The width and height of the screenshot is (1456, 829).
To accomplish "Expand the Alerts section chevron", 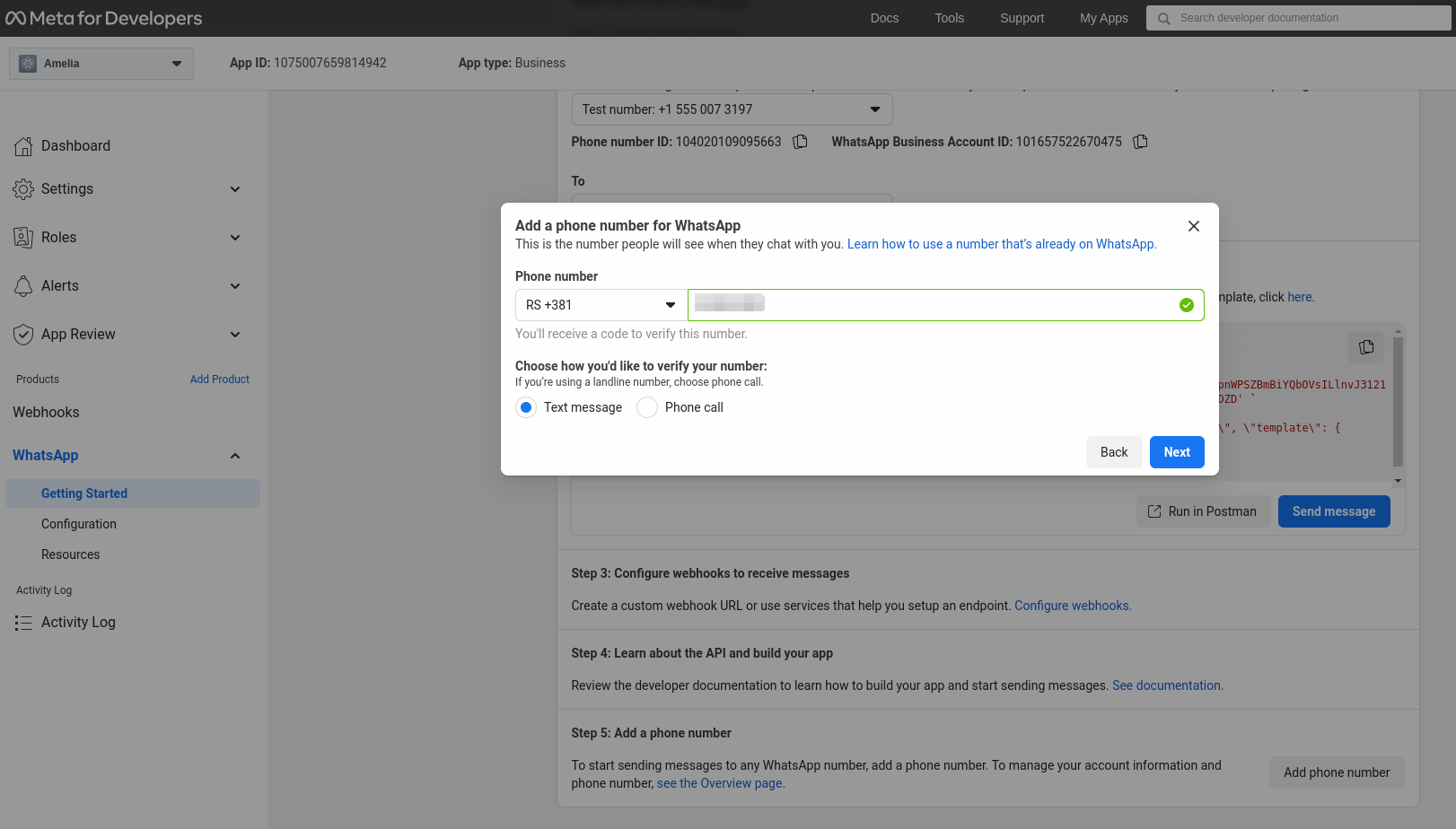I will click(x=235, y=286).
